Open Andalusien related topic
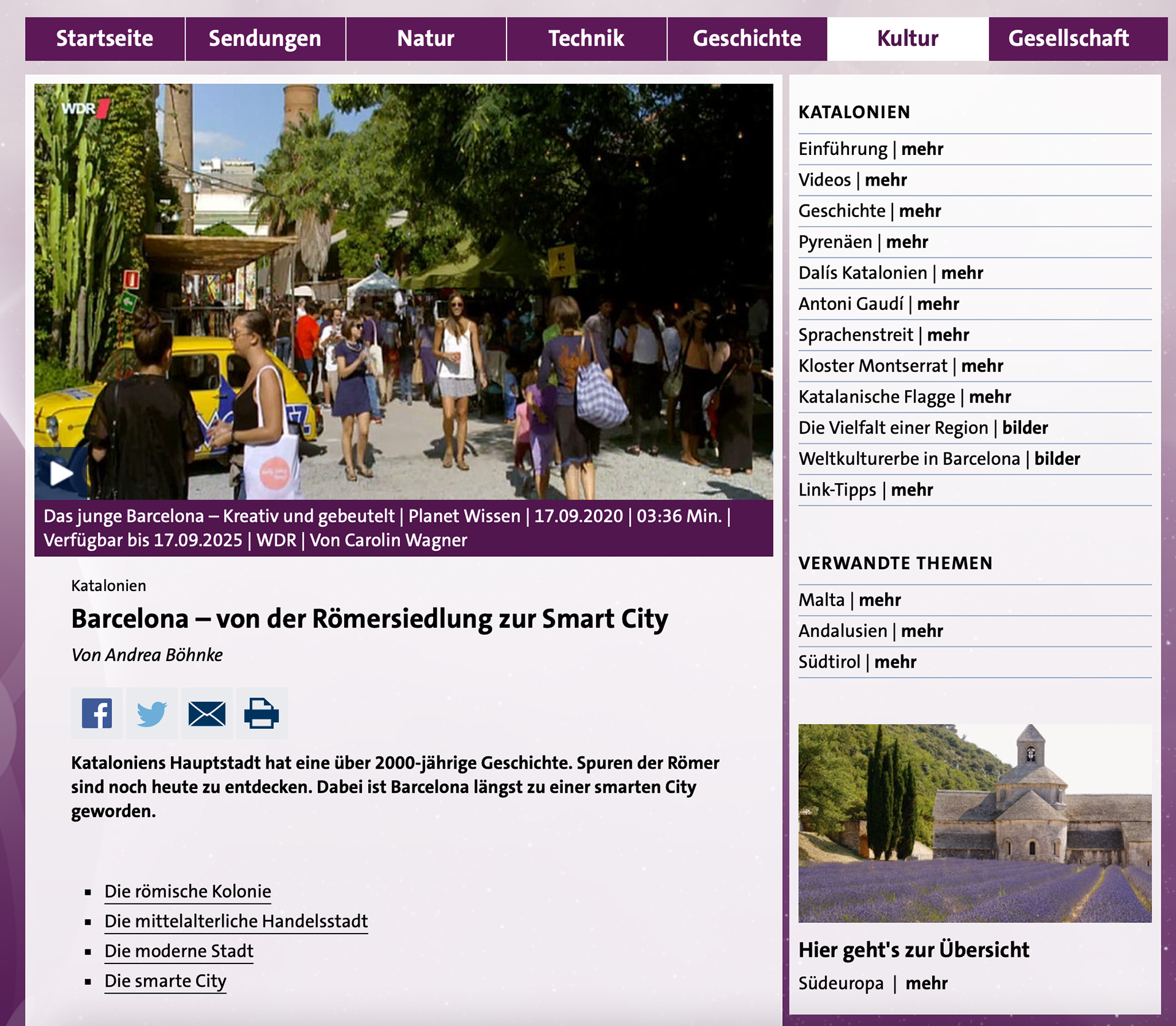The image size is (1176, 1026). tap(870, 631)
